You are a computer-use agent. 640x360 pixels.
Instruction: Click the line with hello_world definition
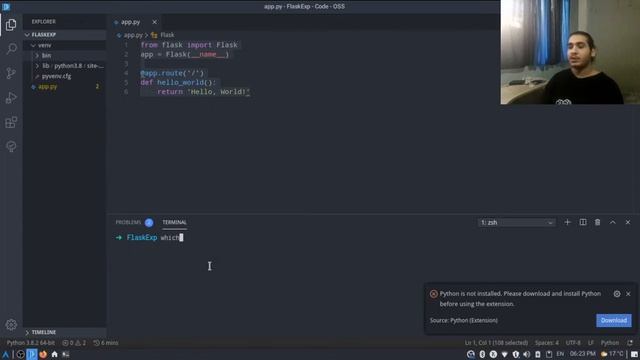[178, 82]
